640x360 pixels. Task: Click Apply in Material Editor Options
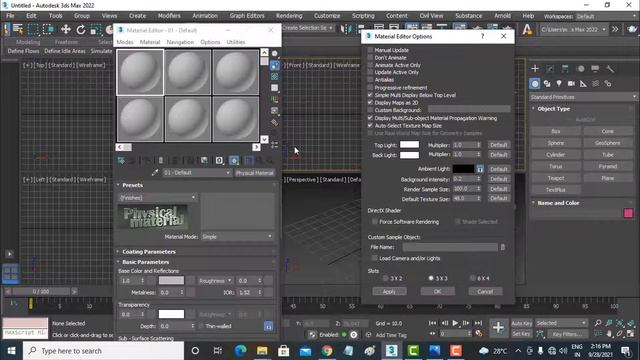coord(389,292)
